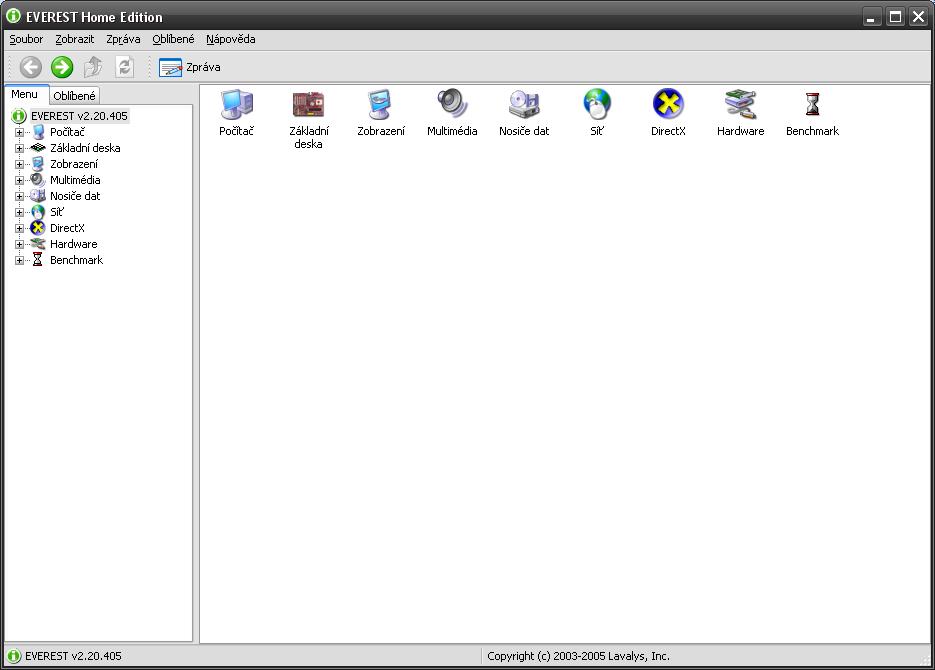
Task: Click the Up level toolbar icon
Action: (93, 67)
